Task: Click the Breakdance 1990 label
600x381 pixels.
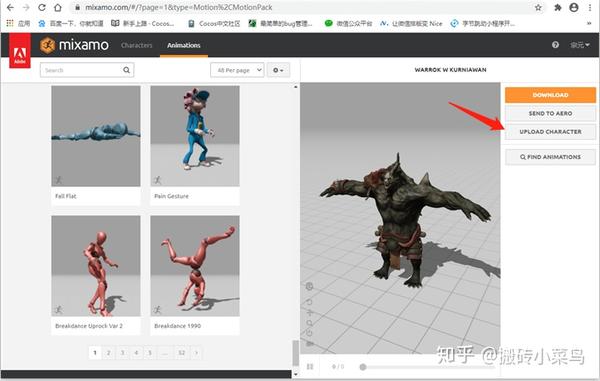Action: click(178, 326)
